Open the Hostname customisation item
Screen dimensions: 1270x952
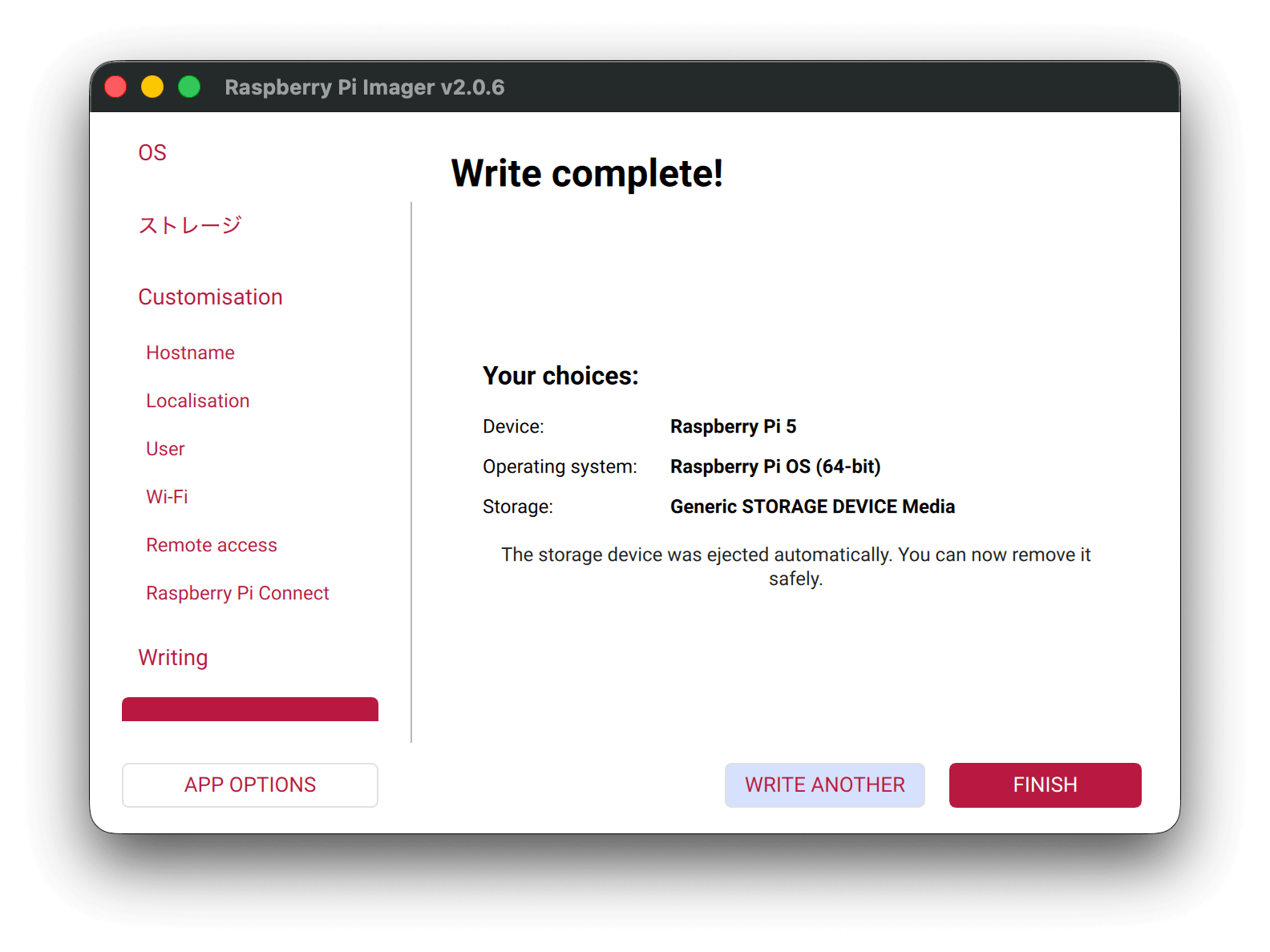pos(190,353)
